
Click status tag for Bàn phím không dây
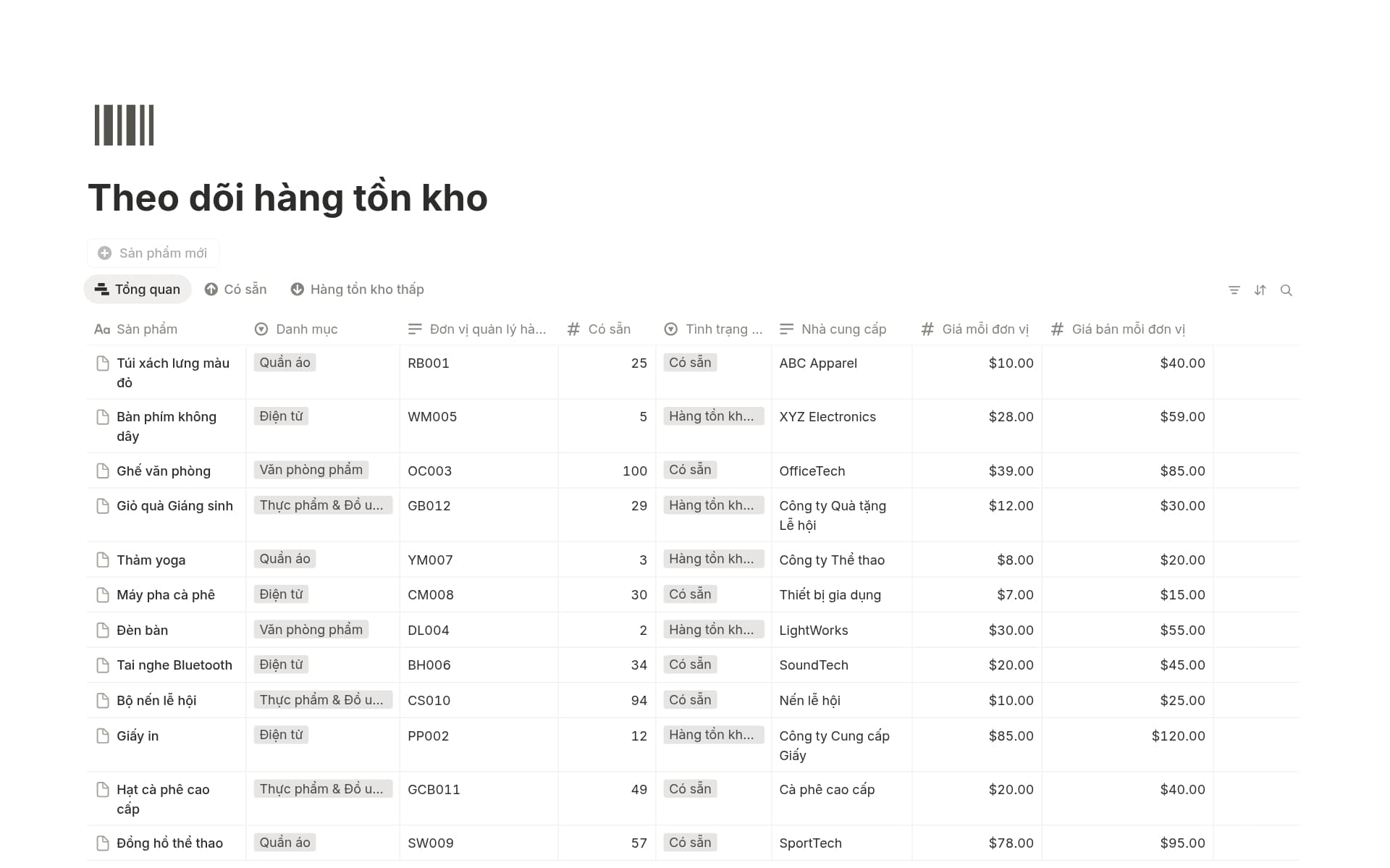712,416
